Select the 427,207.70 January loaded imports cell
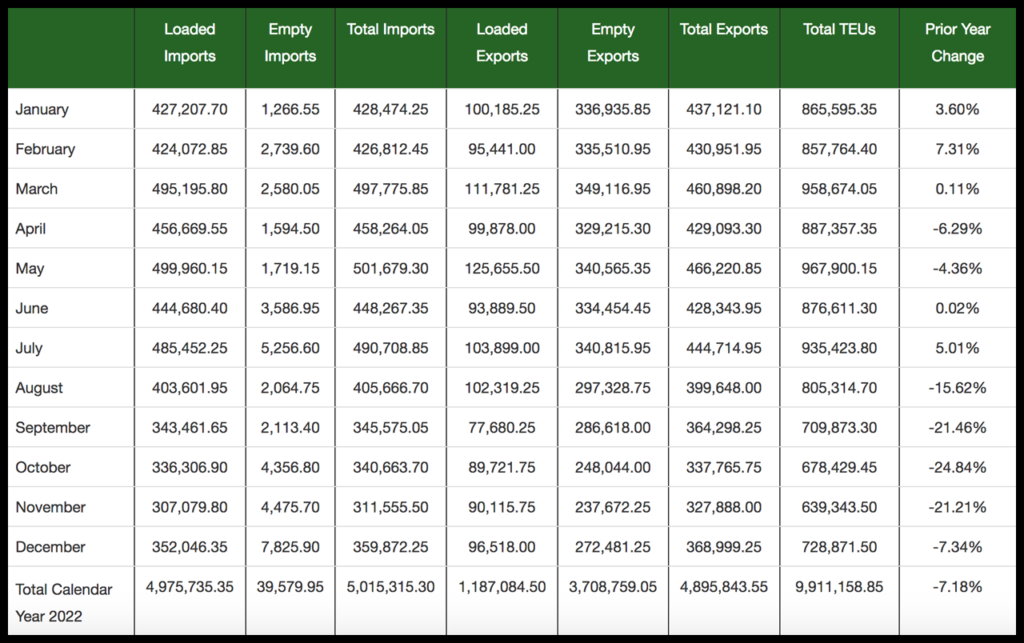Viewport: 1024px width, 643px height. 189,109
